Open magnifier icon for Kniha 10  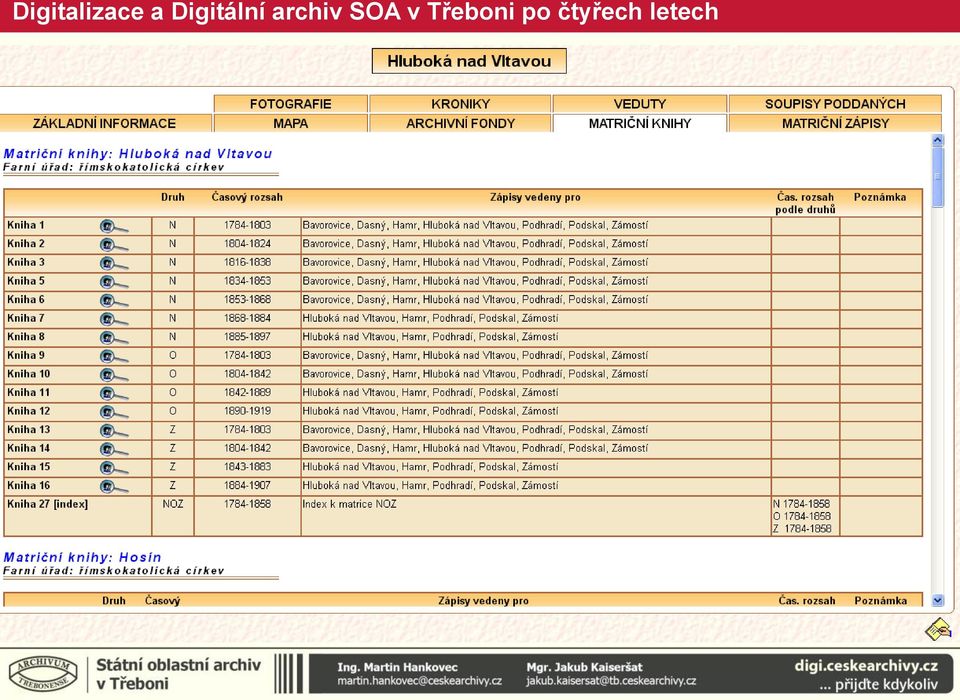point(113,375)
